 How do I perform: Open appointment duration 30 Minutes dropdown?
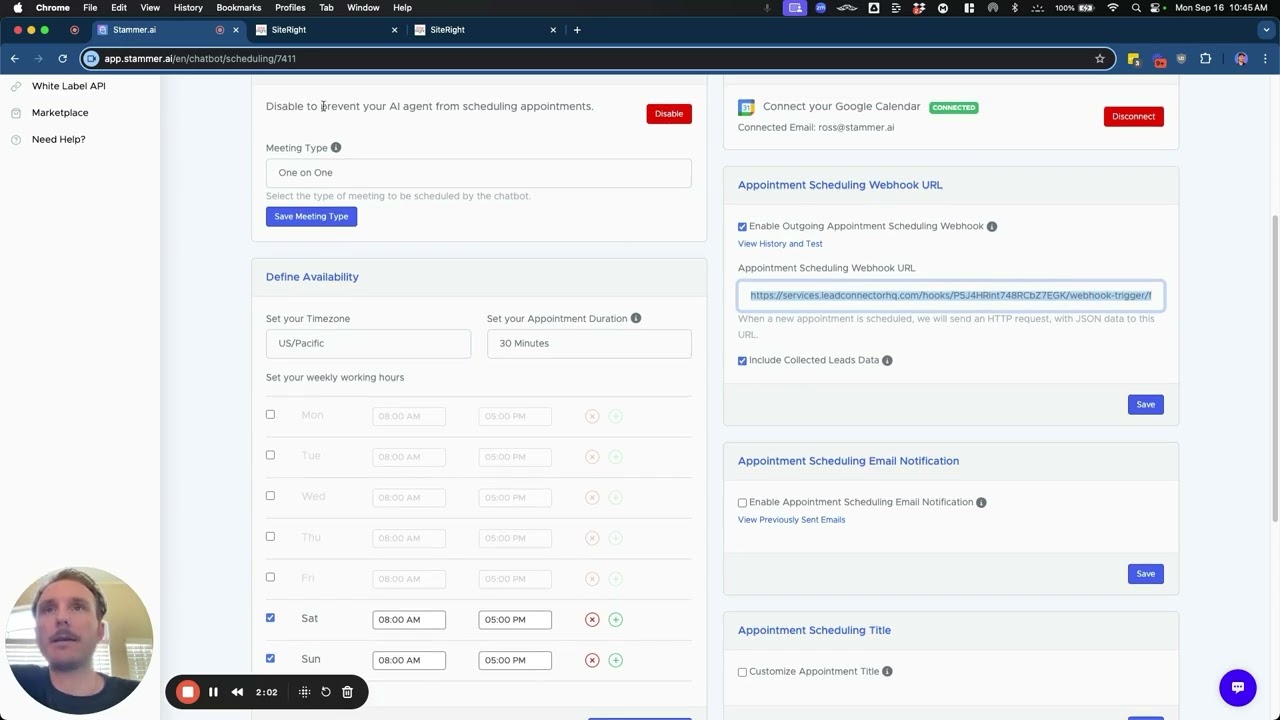(x=589, y=343)
